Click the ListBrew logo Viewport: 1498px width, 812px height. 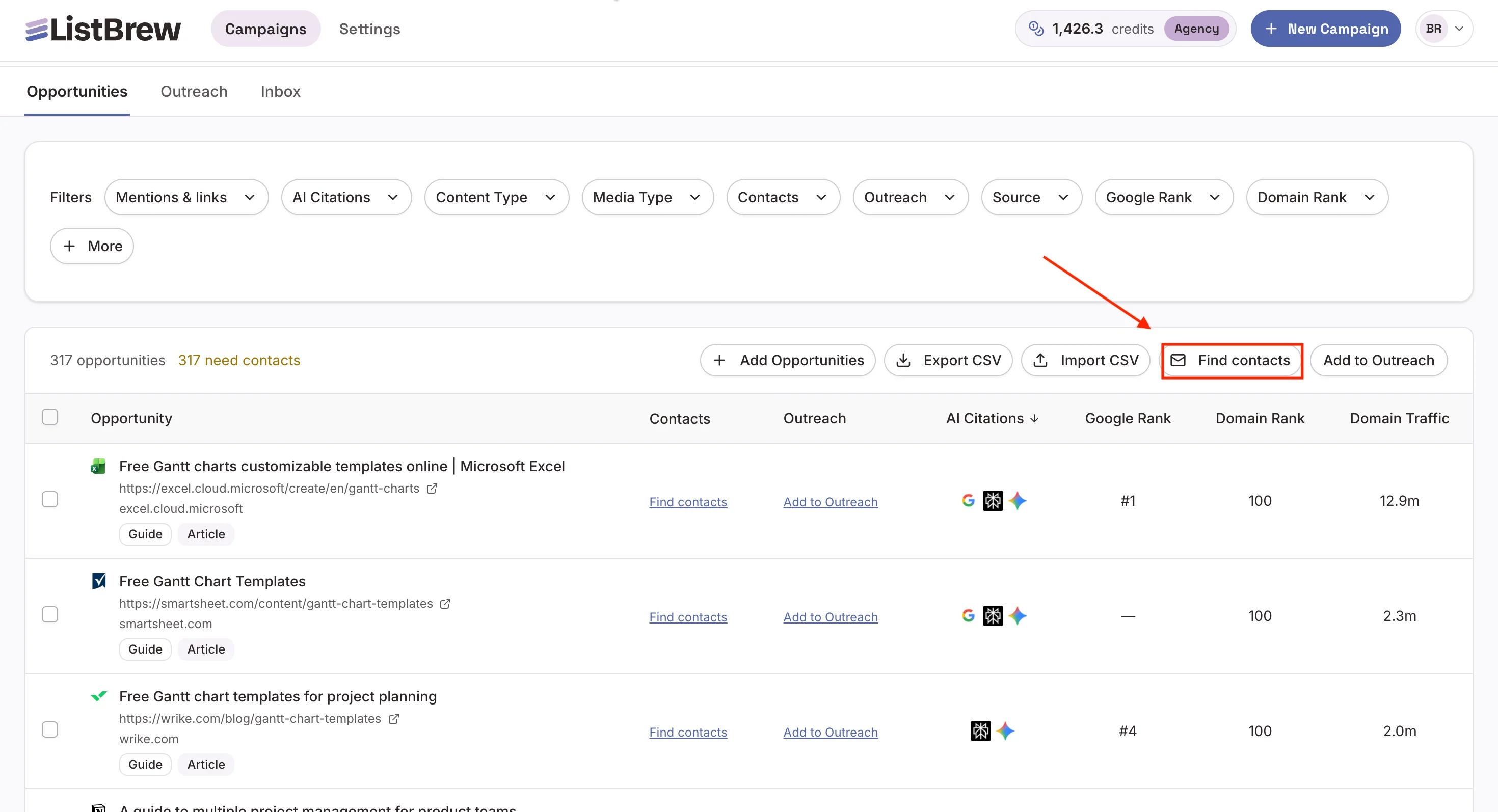tap(103, 29)
